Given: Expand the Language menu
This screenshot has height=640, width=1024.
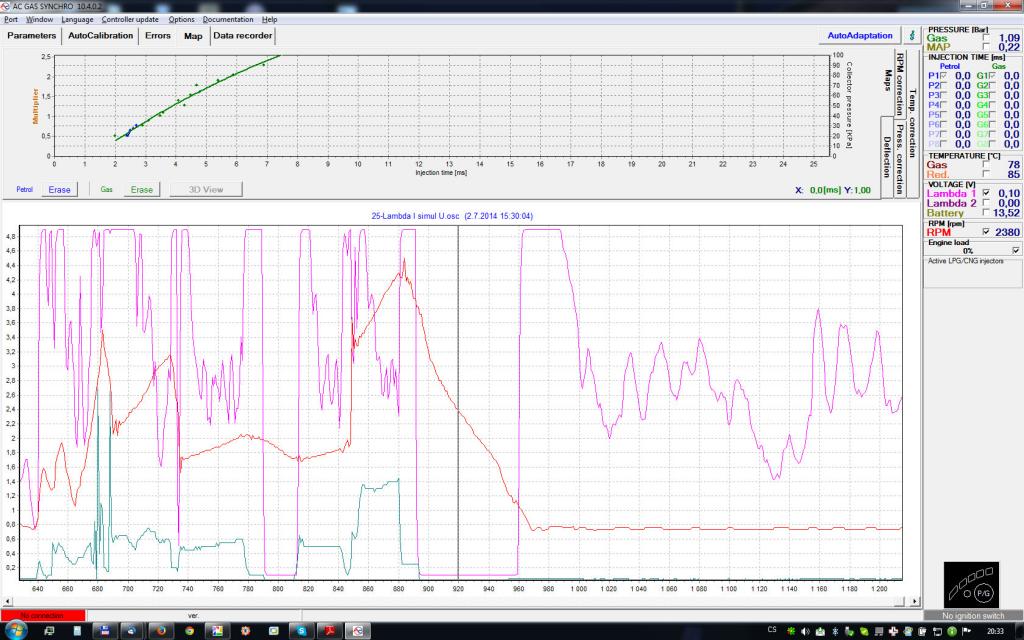Looking at the screenshot, I should point(77,19).
